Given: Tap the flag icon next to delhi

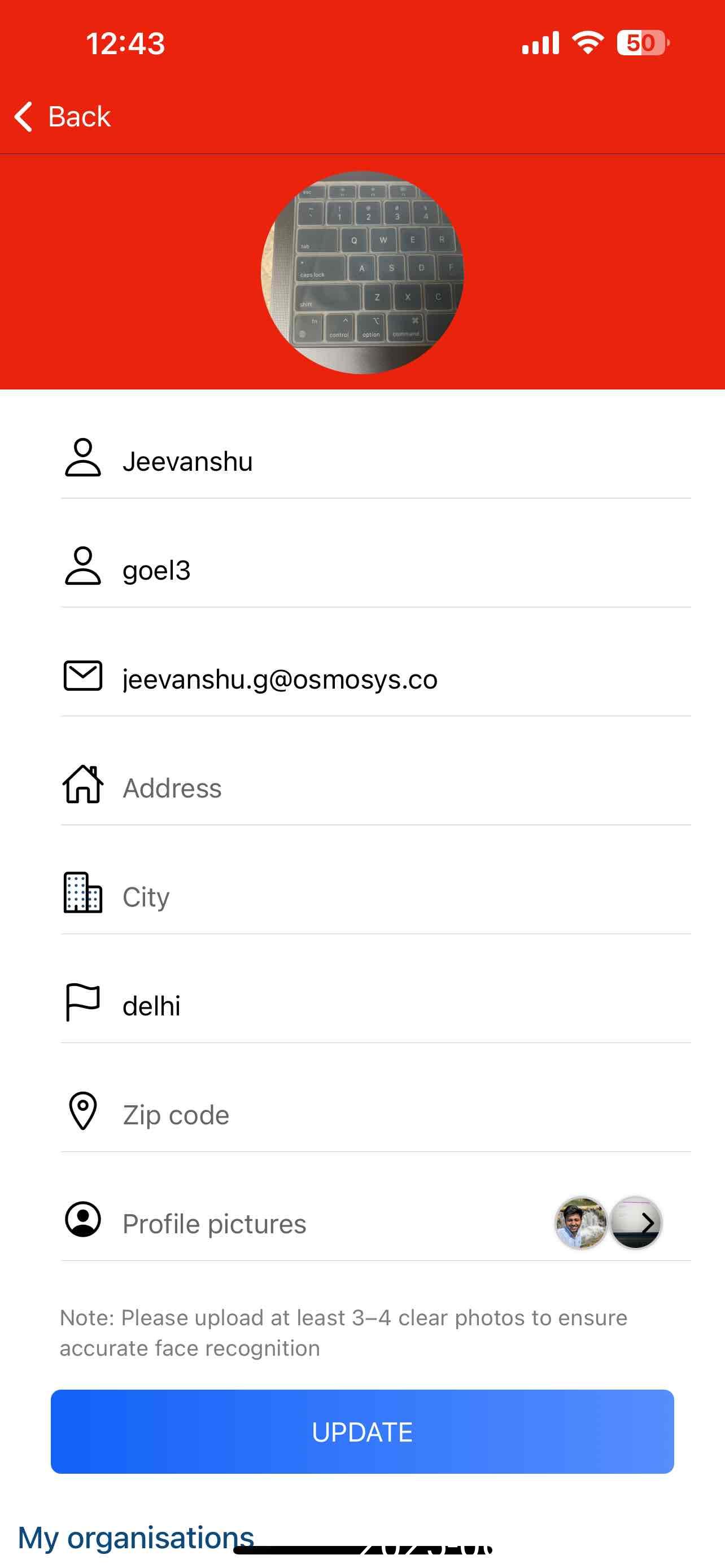Looking at the screenshot, I should click(x=83, y=1002).
